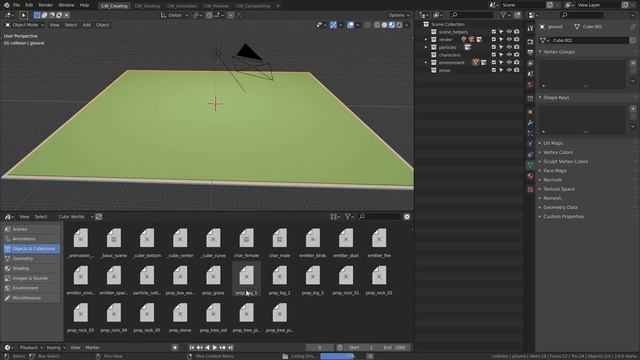This screenshot has width=640, height=360.
Task: Select the Animations asset category
Action: tap(31, 239)
